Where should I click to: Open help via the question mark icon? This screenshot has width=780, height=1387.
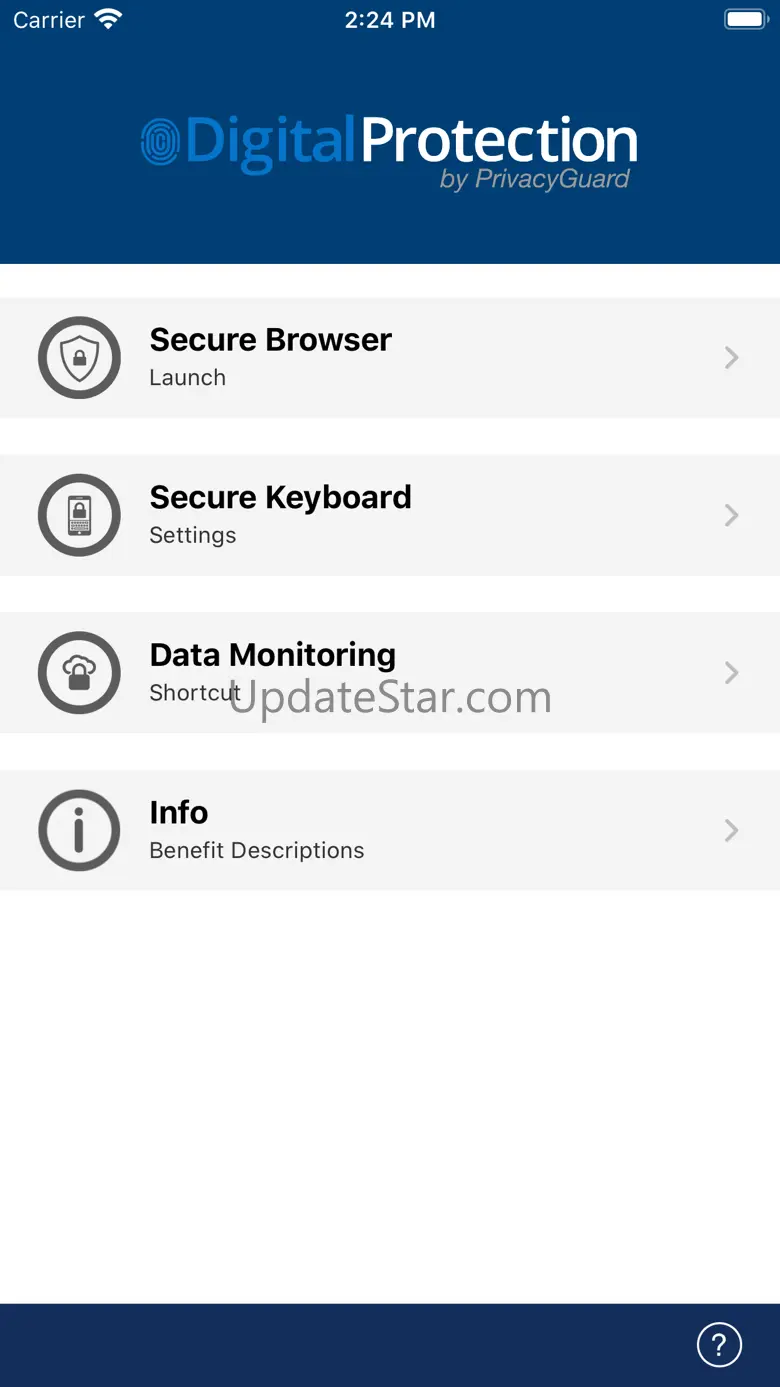click(719, 1344)
